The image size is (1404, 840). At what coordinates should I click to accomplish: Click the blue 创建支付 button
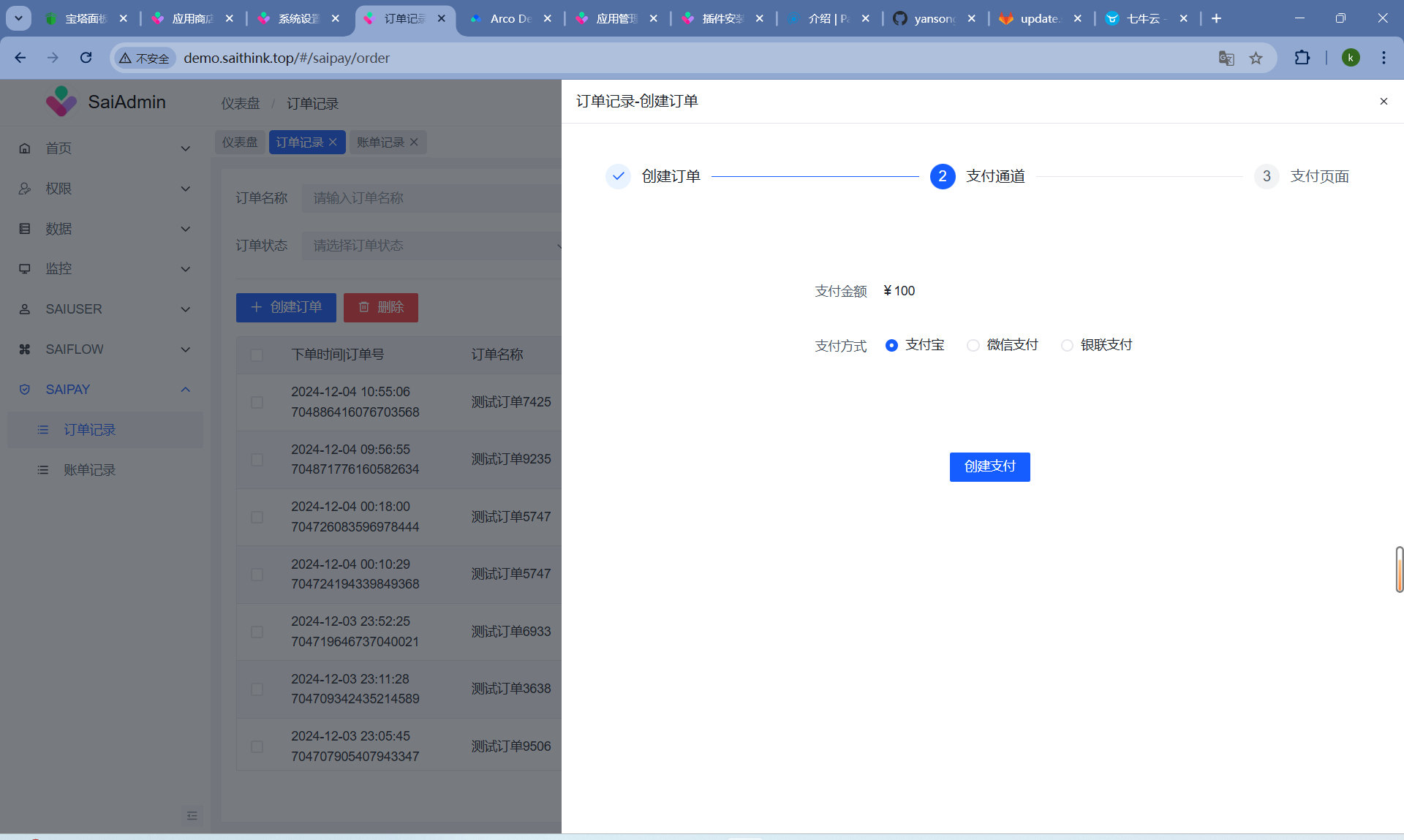[989, 466]
